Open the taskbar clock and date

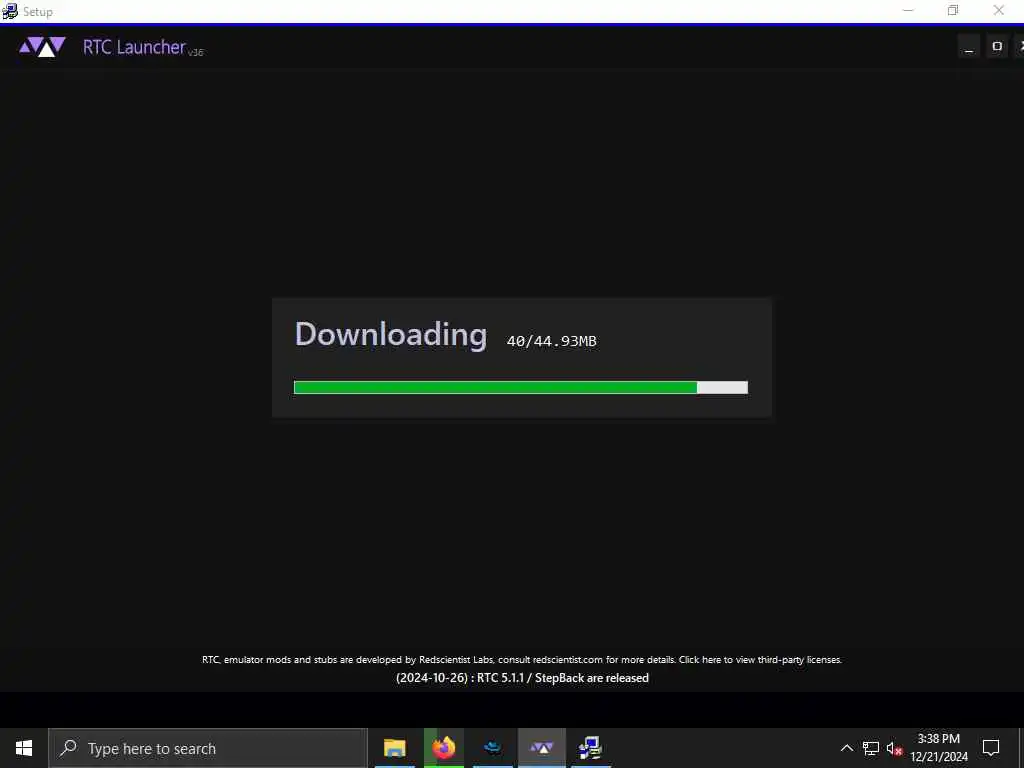(x=939, y=748)
